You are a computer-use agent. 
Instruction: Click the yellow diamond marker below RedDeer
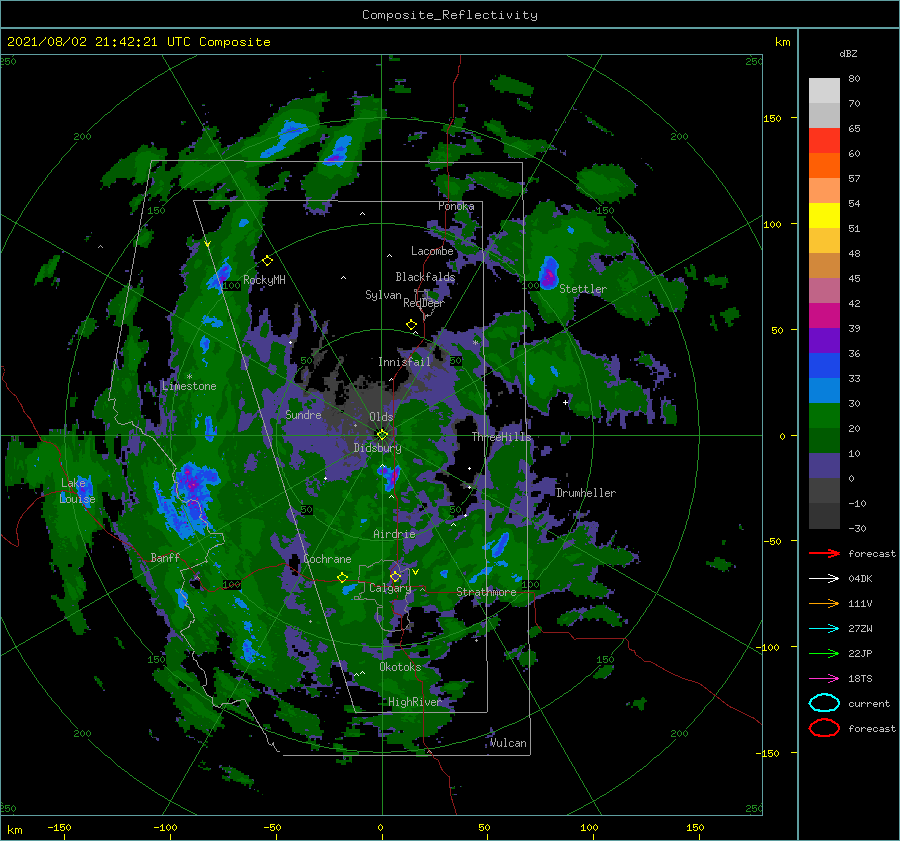pos(411,325)
